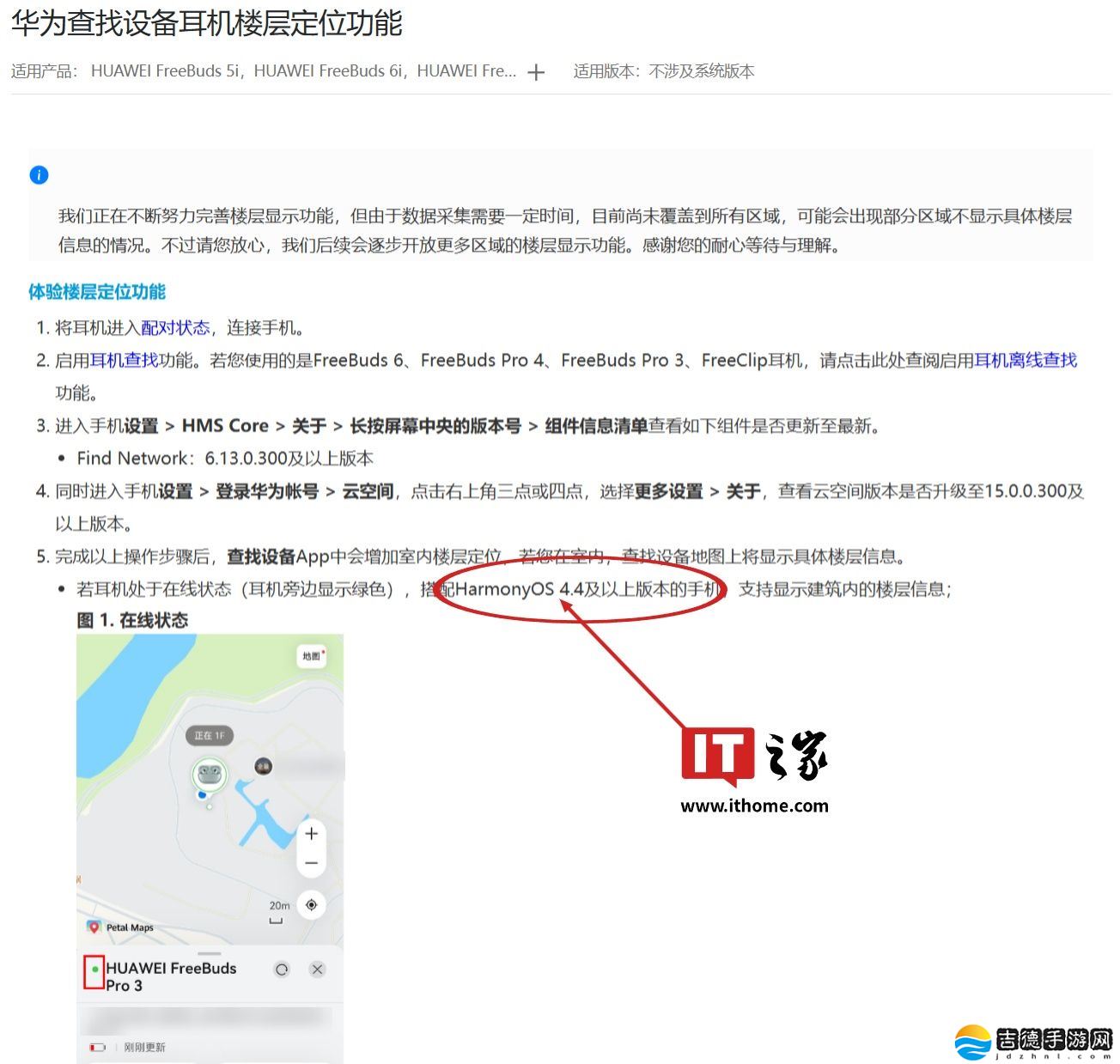Zoom in the map with plus button
1120x1064 pixels.
pyautogui.click(x=311, y=833)
